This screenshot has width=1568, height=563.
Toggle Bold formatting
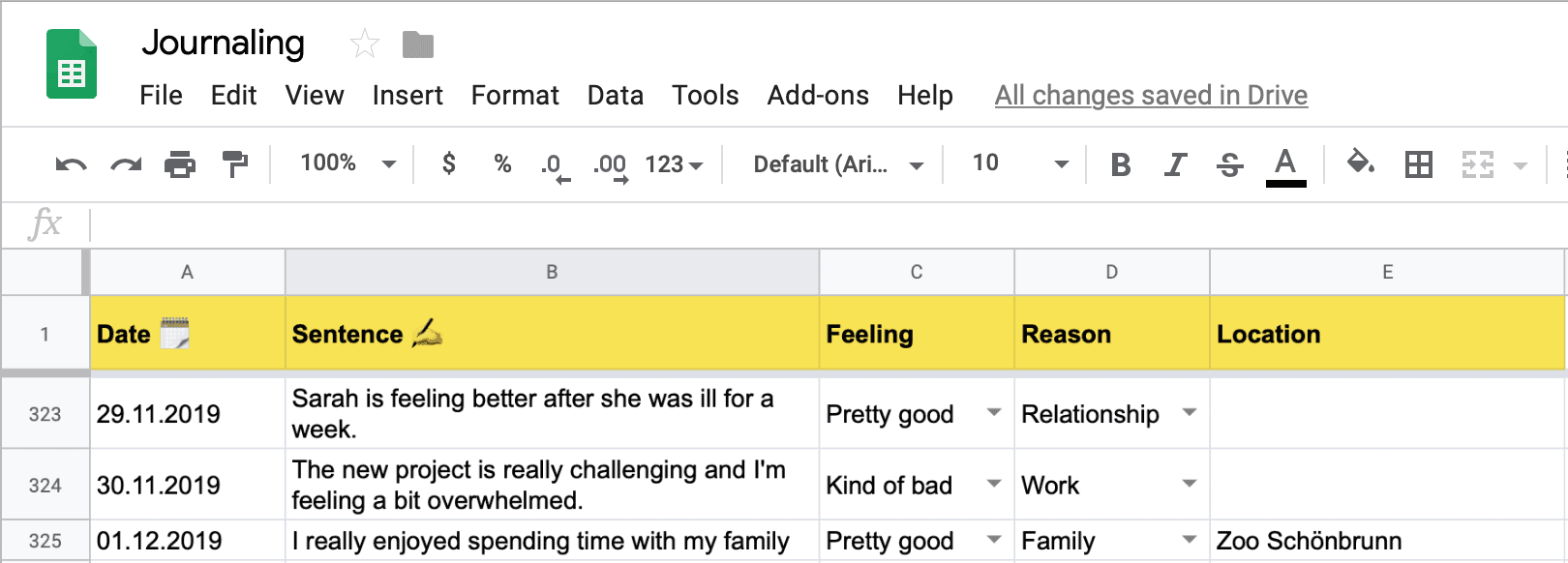[x=1121, y=164]
